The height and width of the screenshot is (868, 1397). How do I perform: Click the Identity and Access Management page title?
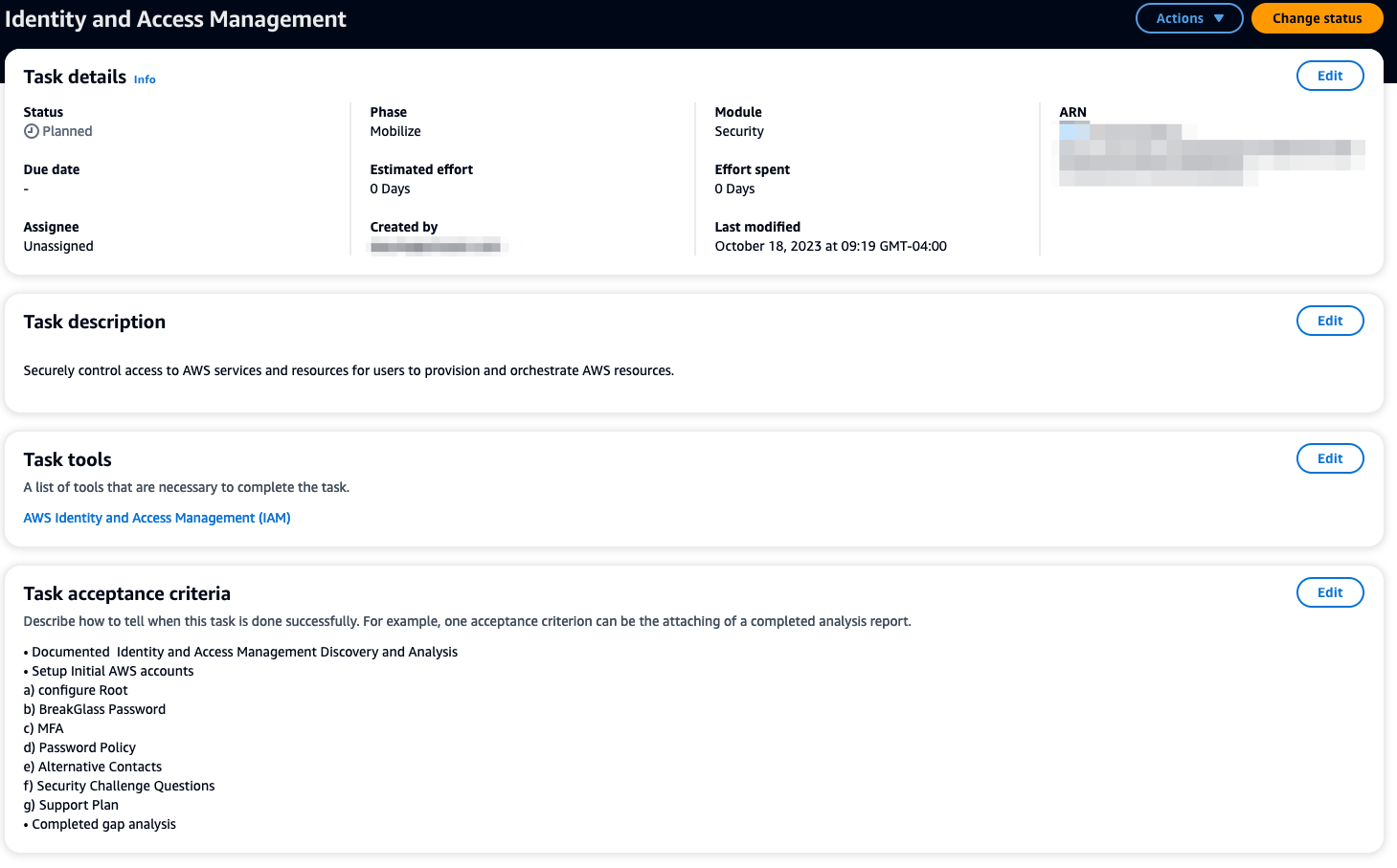click(176, 18)
